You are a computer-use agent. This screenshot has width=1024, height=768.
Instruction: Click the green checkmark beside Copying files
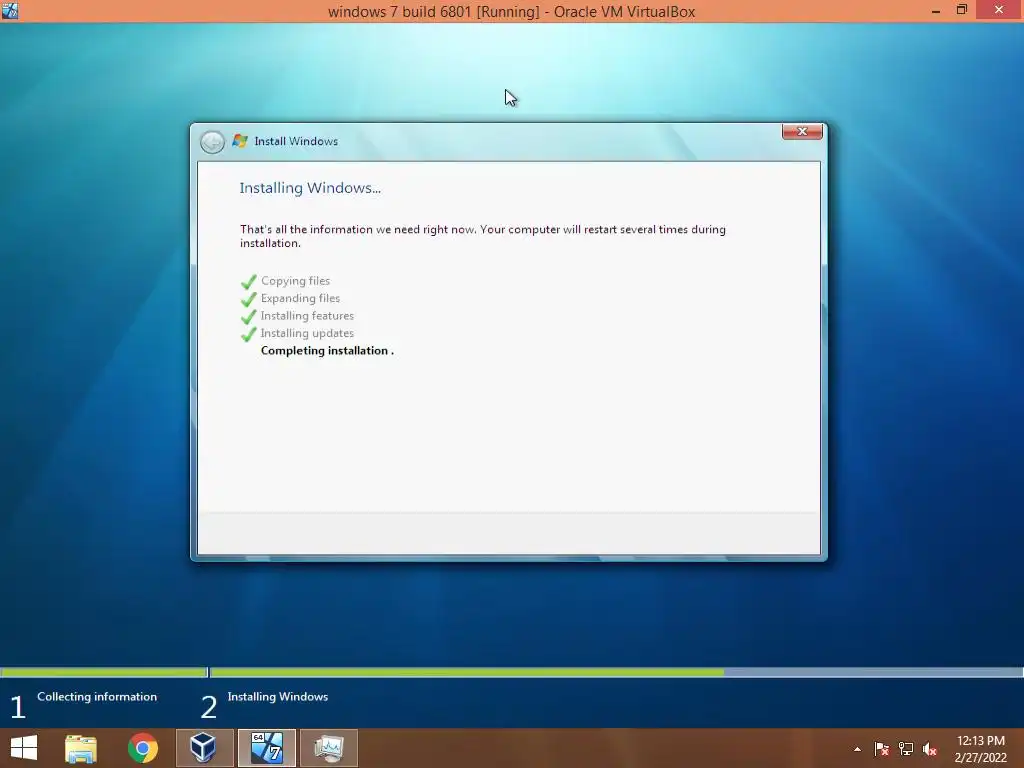(248, 281)
